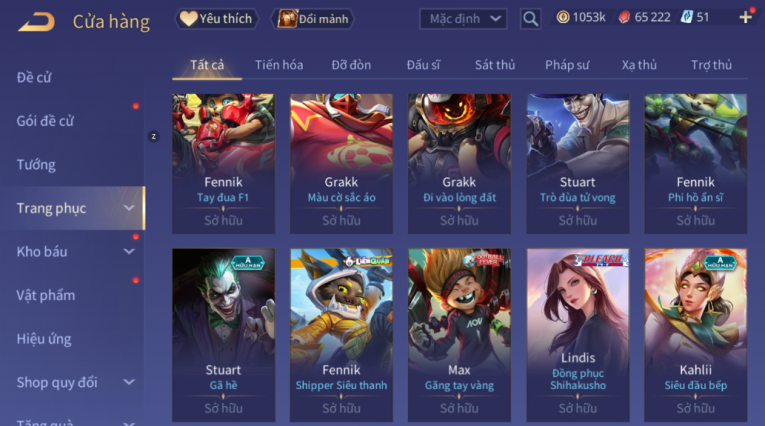Open search with the magnifier icon
765x426 pixels.
point(530,19)
